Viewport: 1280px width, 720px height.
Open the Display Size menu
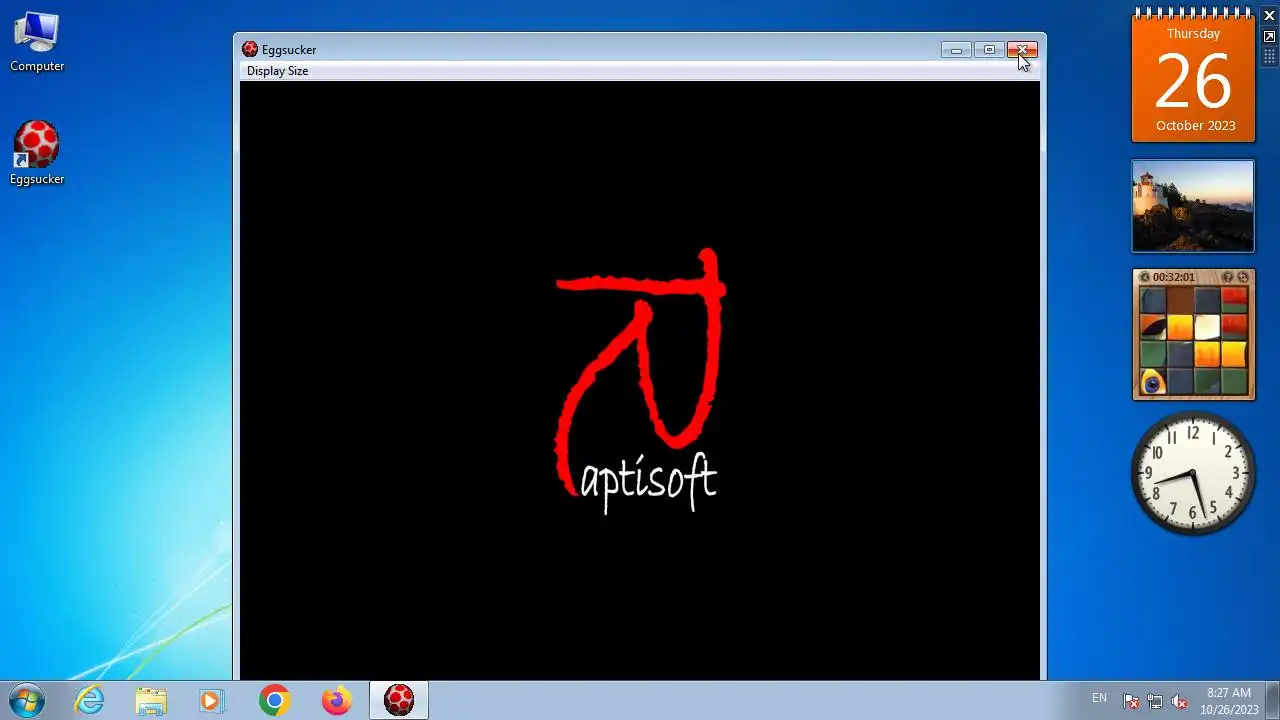[x=277, y=71]
